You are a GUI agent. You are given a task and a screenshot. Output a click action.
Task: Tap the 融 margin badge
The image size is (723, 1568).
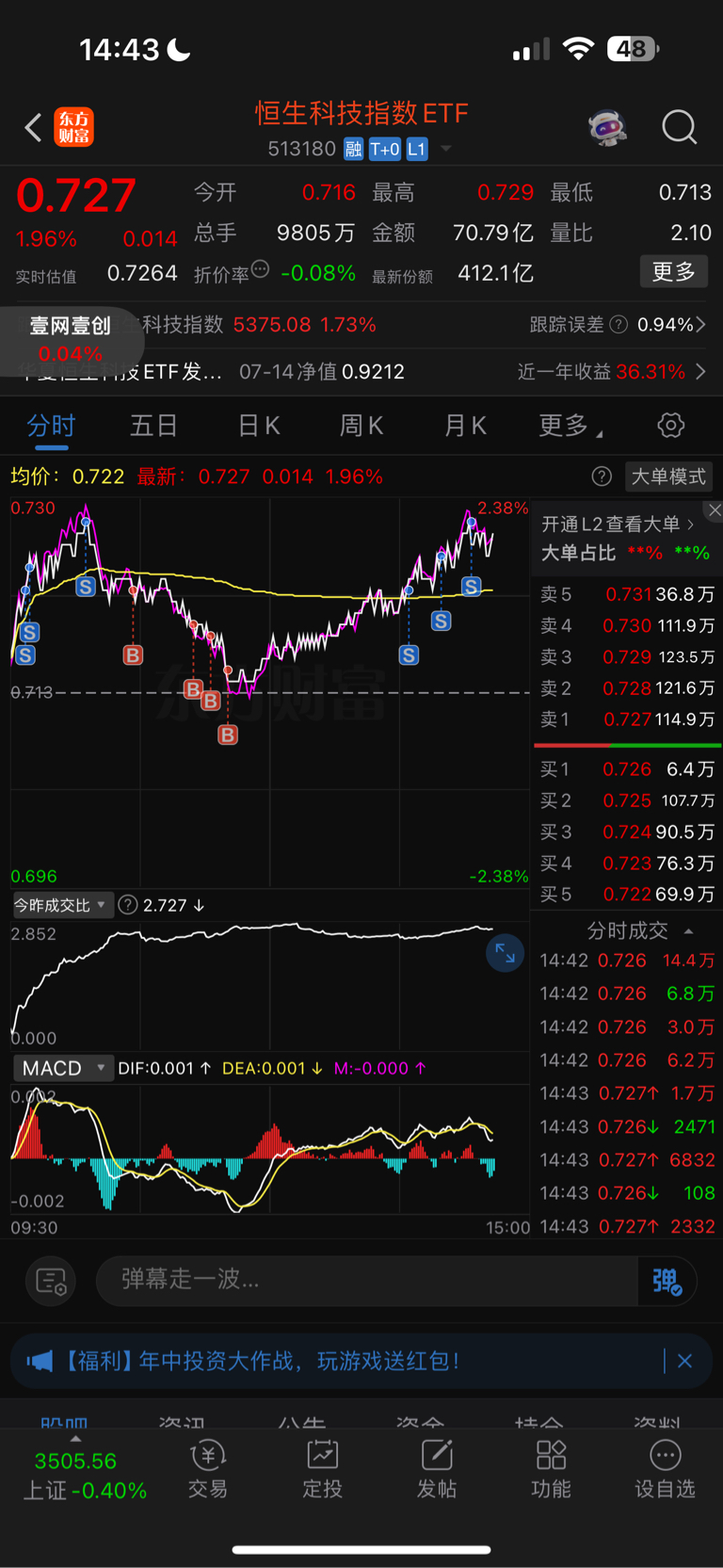353,149
